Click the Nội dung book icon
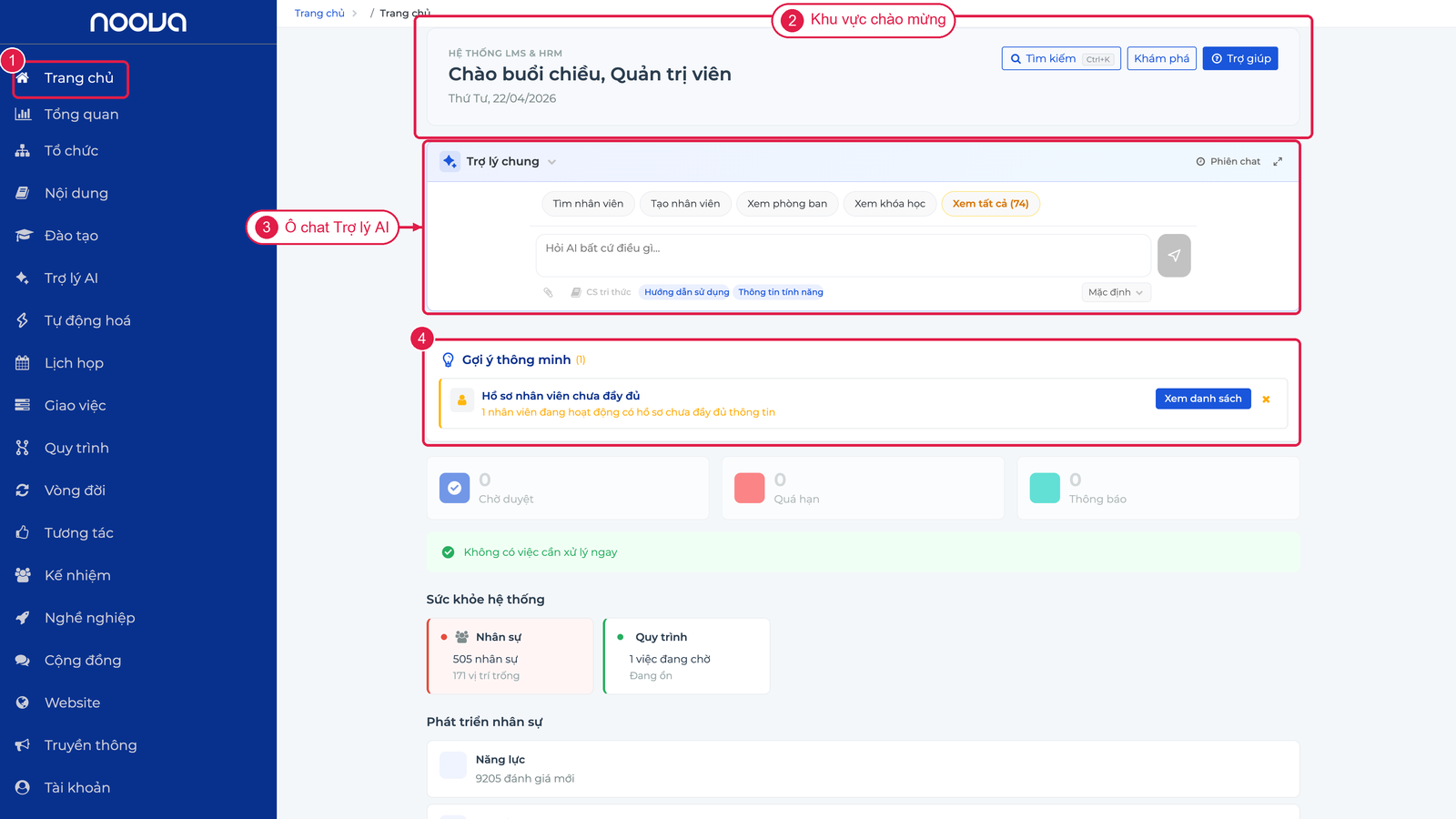1456x819 pixels. click(x=23, y=193)
